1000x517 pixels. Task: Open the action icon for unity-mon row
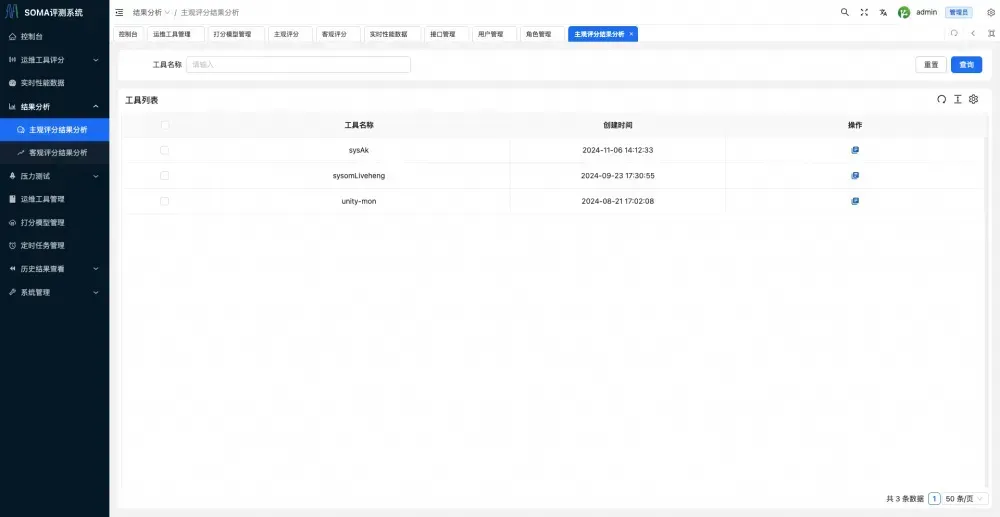855,201
